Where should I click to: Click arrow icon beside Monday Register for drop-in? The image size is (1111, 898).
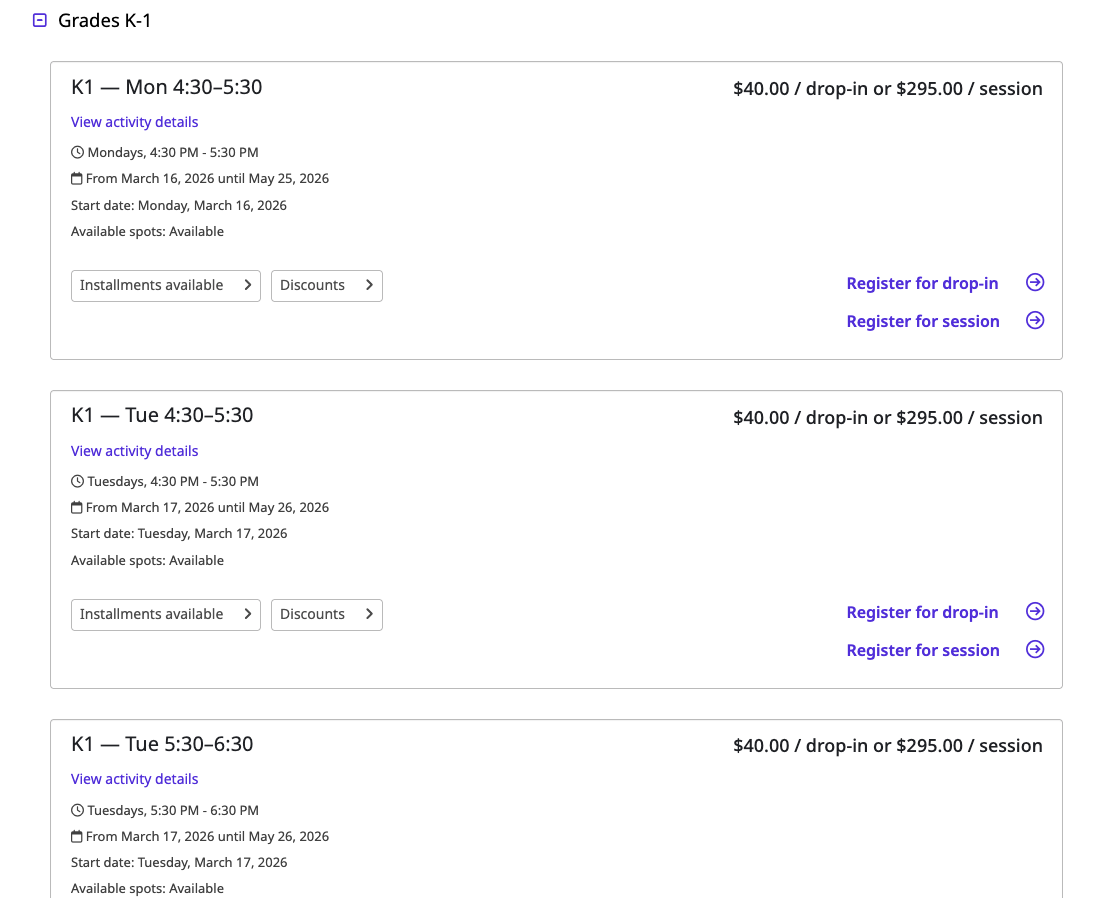(1035, 283)
